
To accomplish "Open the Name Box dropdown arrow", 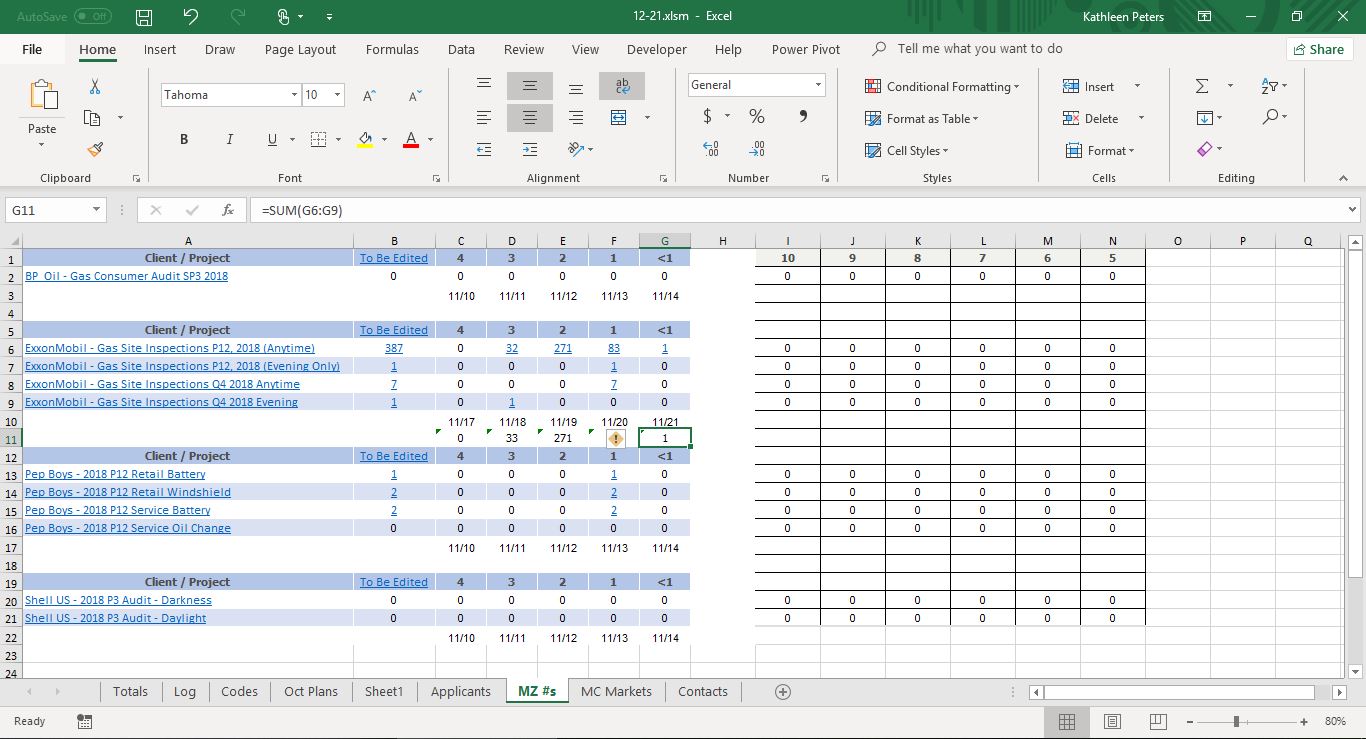I will coord(97,210).
